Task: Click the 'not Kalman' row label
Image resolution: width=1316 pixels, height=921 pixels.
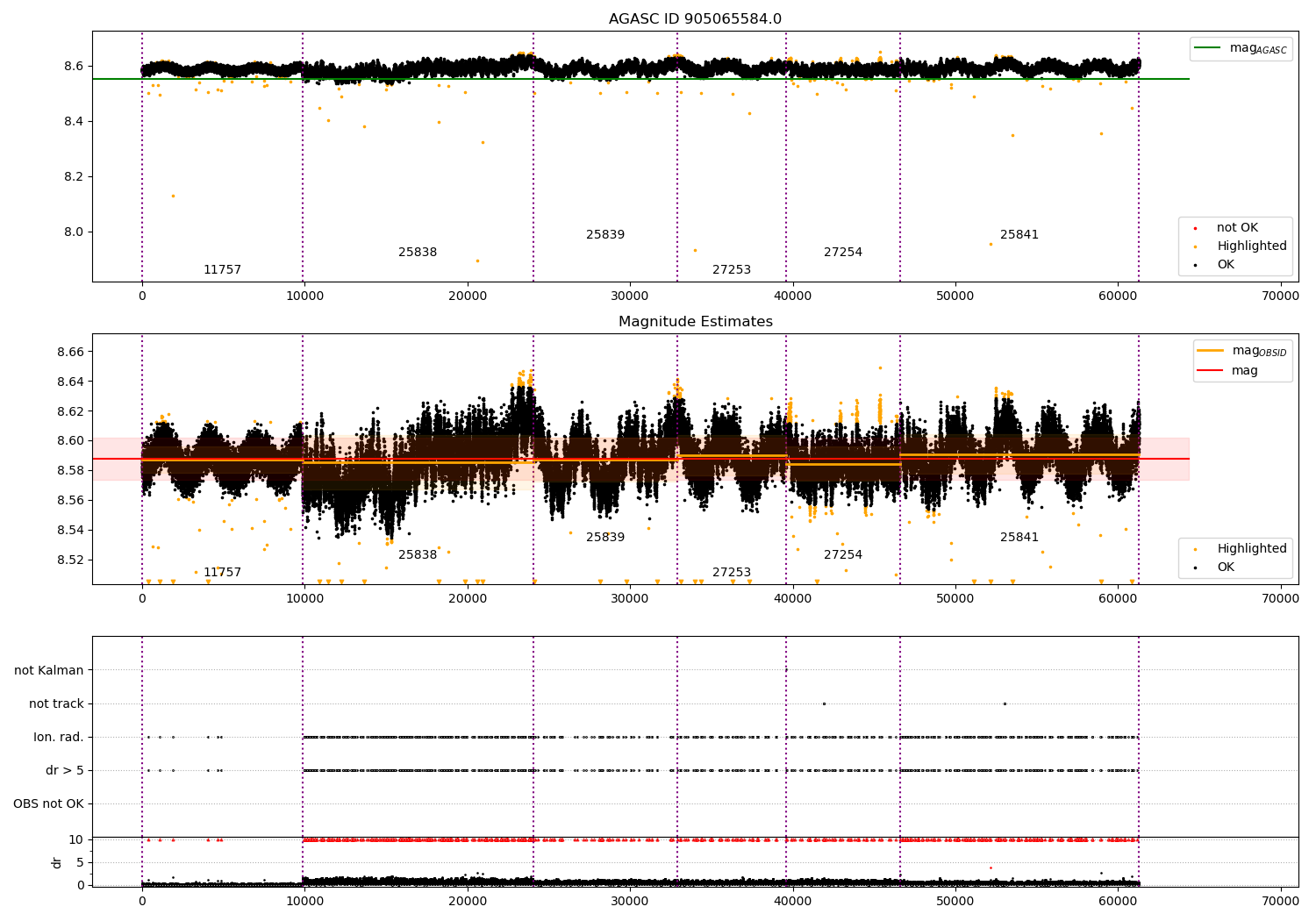Action: coord(49,671)
